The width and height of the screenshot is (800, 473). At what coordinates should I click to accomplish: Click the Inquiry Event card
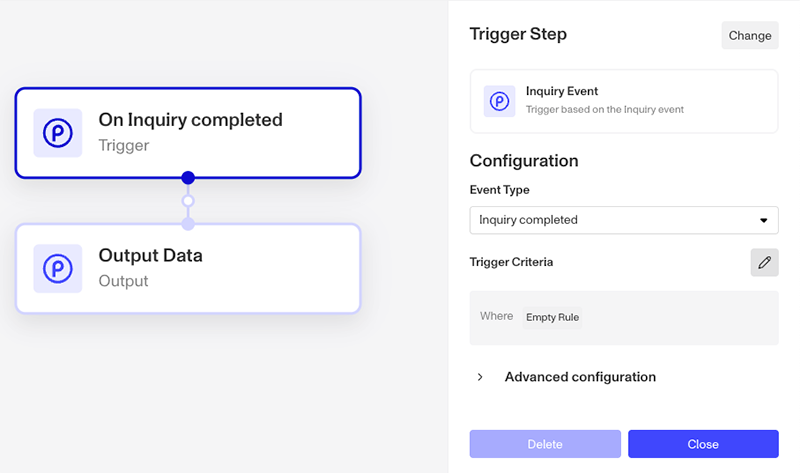pos(624,101)
